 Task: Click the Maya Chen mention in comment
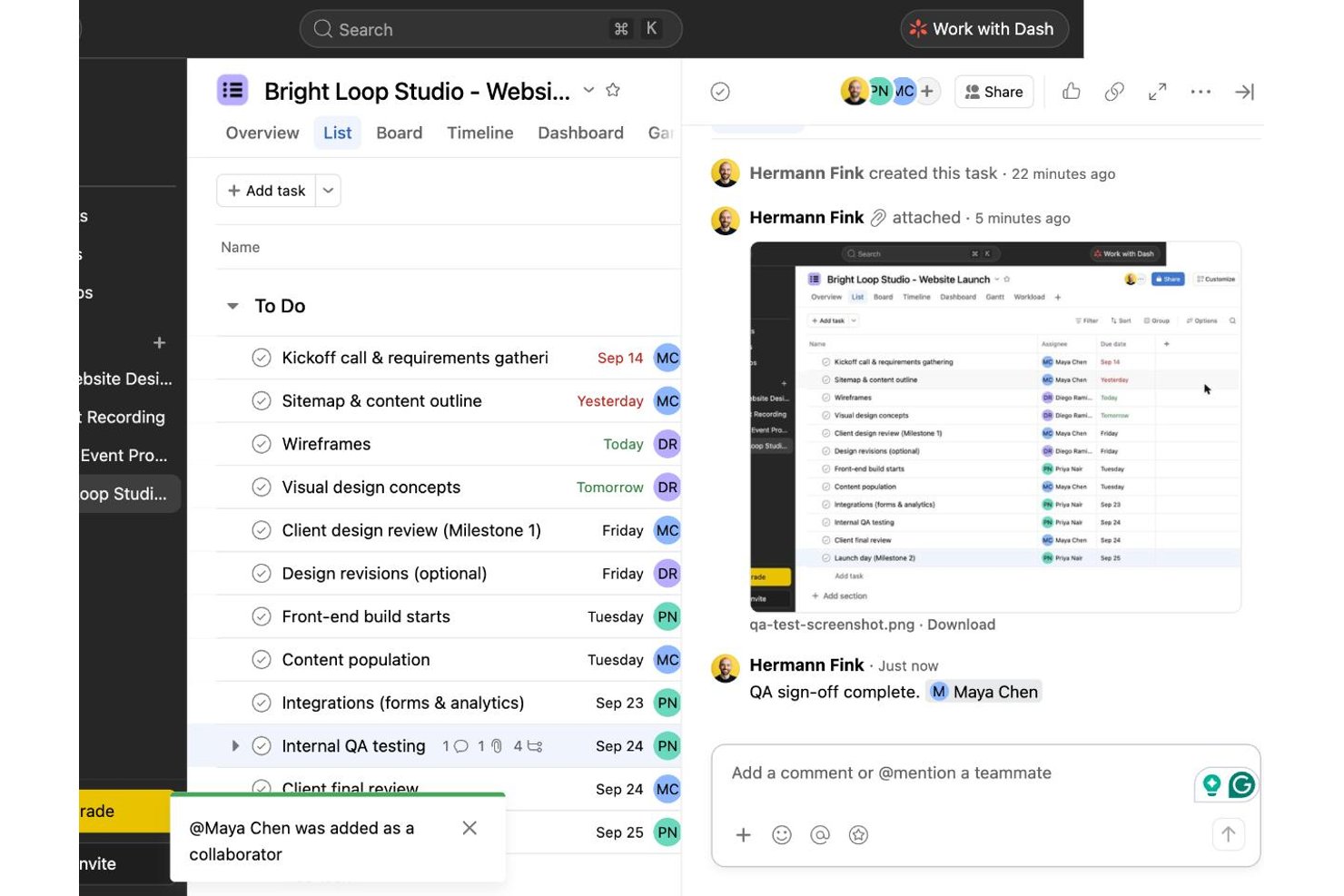coord(983,692)
